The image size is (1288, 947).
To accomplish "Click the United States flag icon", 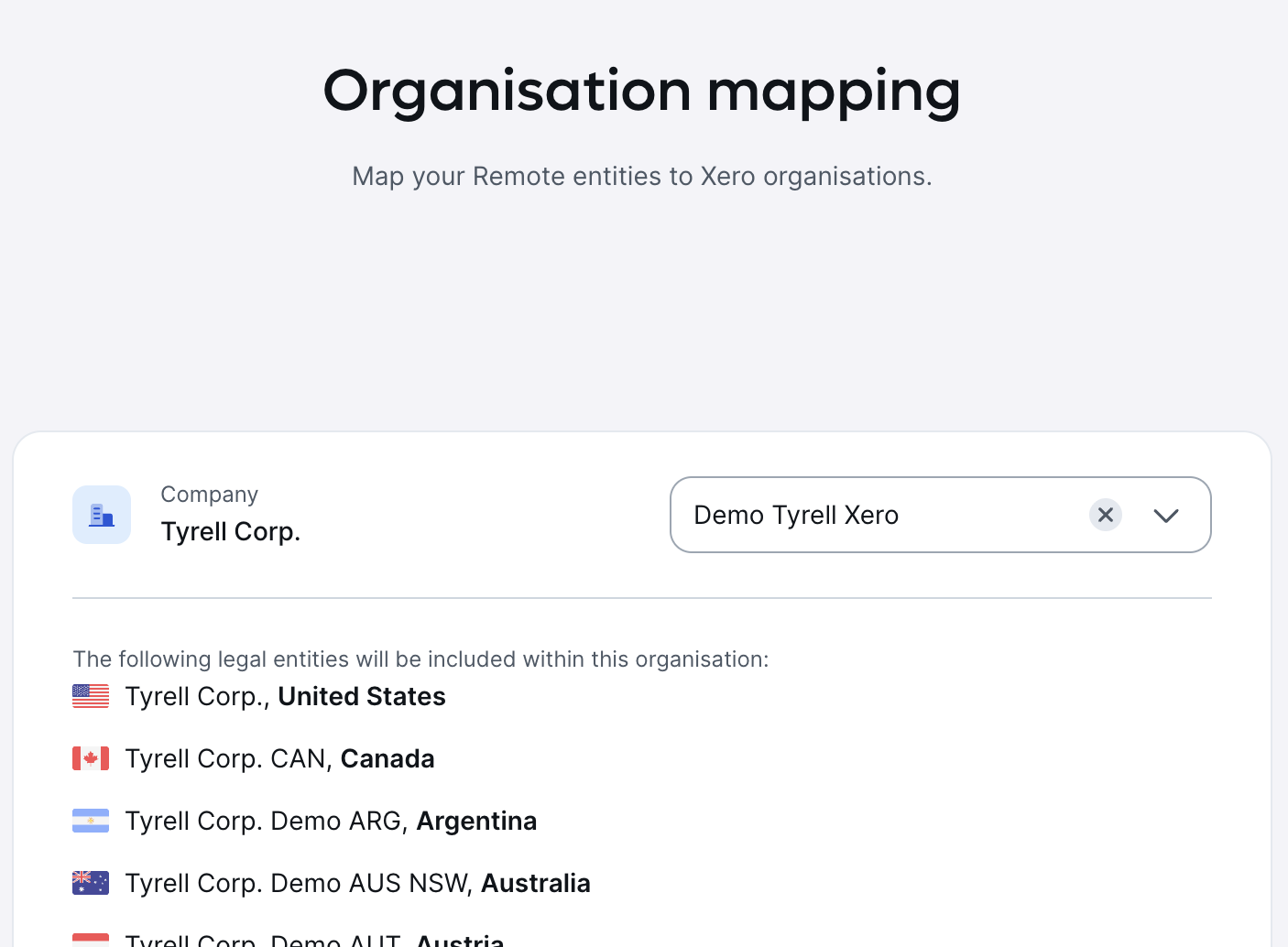I will [91, 696].
